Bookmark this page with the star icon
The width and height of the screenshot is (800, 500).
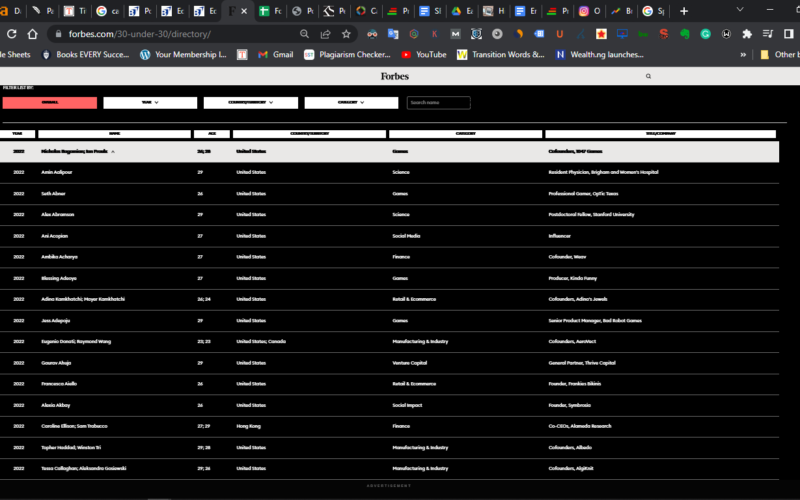pyautogui.click(x=346, y=33)
